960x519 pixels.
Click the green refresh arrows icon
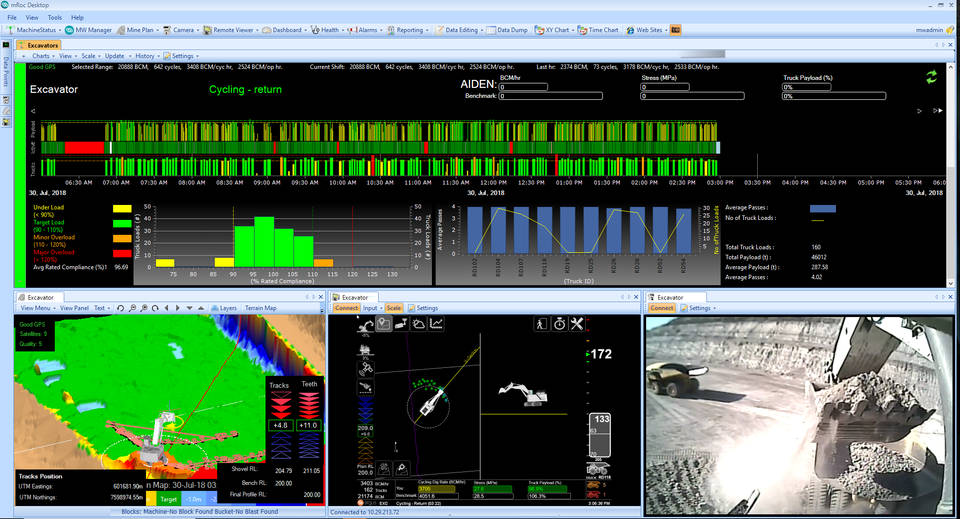point(932,77)
